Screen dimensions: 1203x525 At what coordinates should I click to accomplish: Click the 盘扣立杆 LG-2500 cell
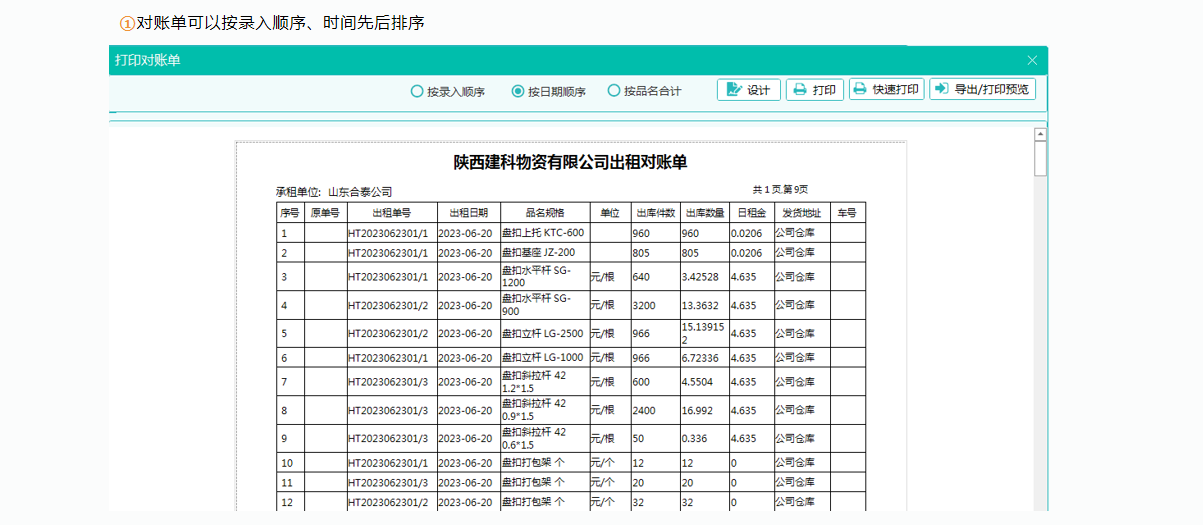pos(544,333)
